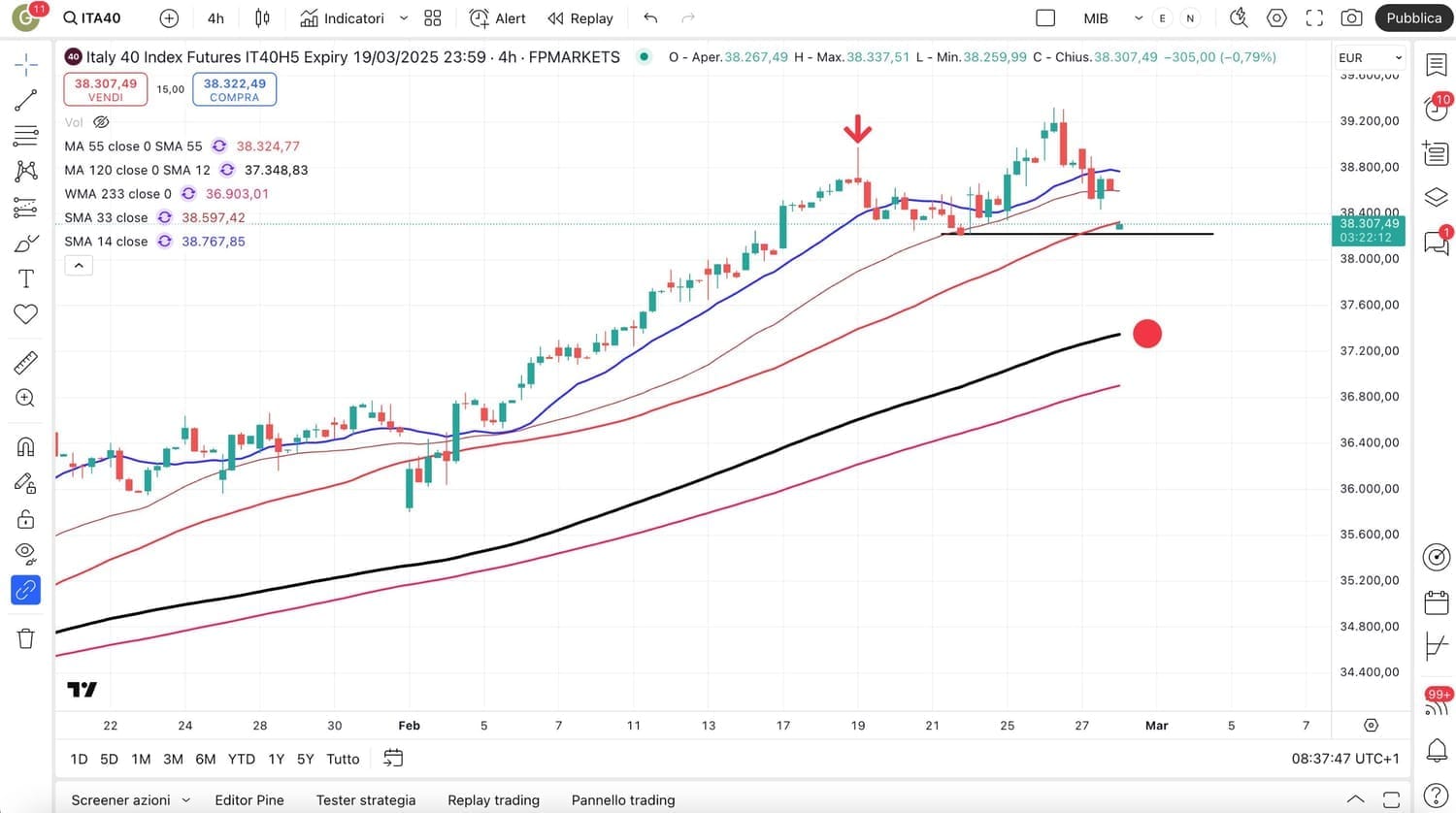Delete drawings with the trash icon
Image resolution: width=1456 pixels, height=813 pixels.
[26, 637]
